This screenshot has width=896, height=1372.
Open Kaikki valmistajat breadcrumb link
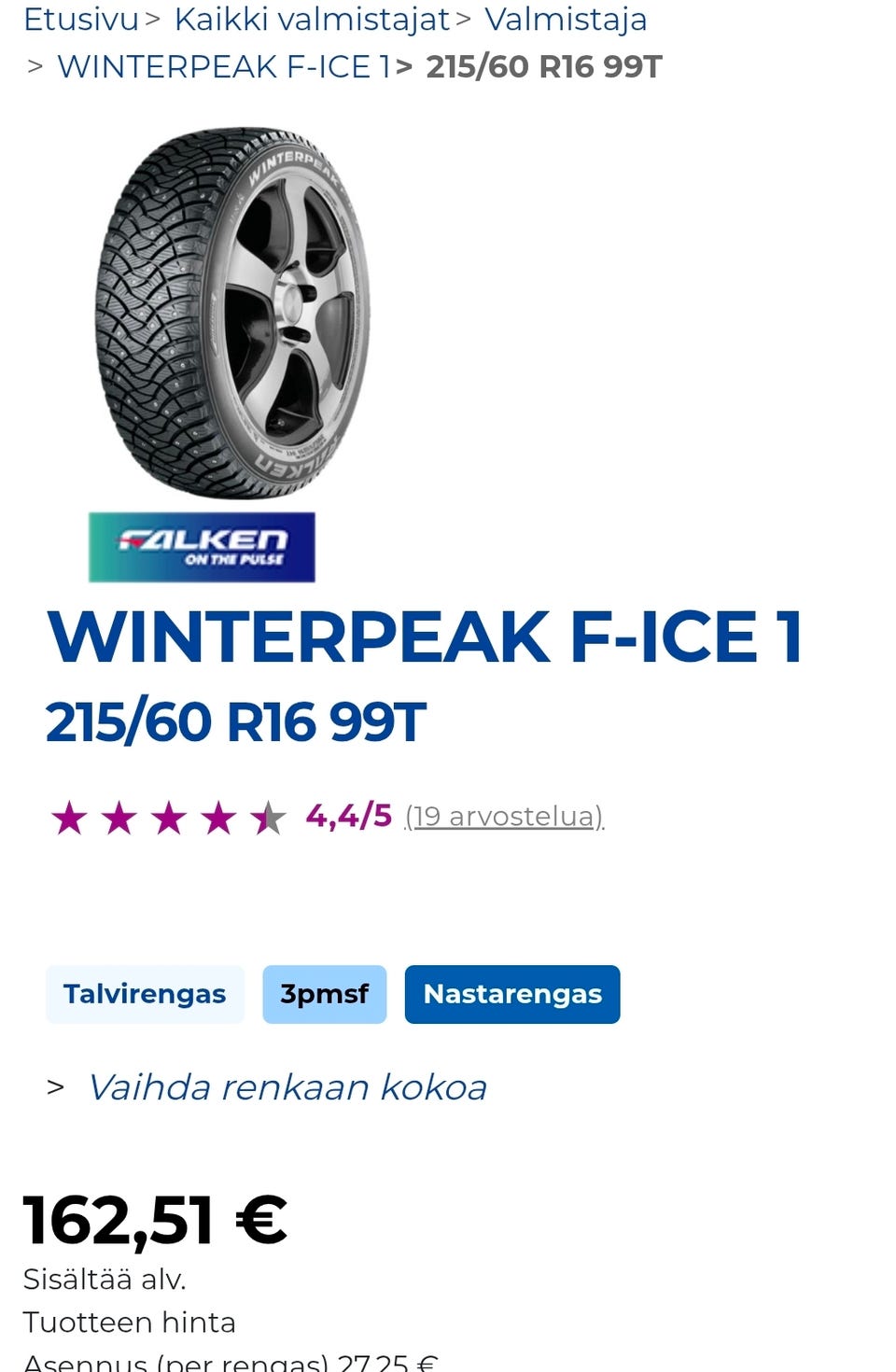point(312,19)
